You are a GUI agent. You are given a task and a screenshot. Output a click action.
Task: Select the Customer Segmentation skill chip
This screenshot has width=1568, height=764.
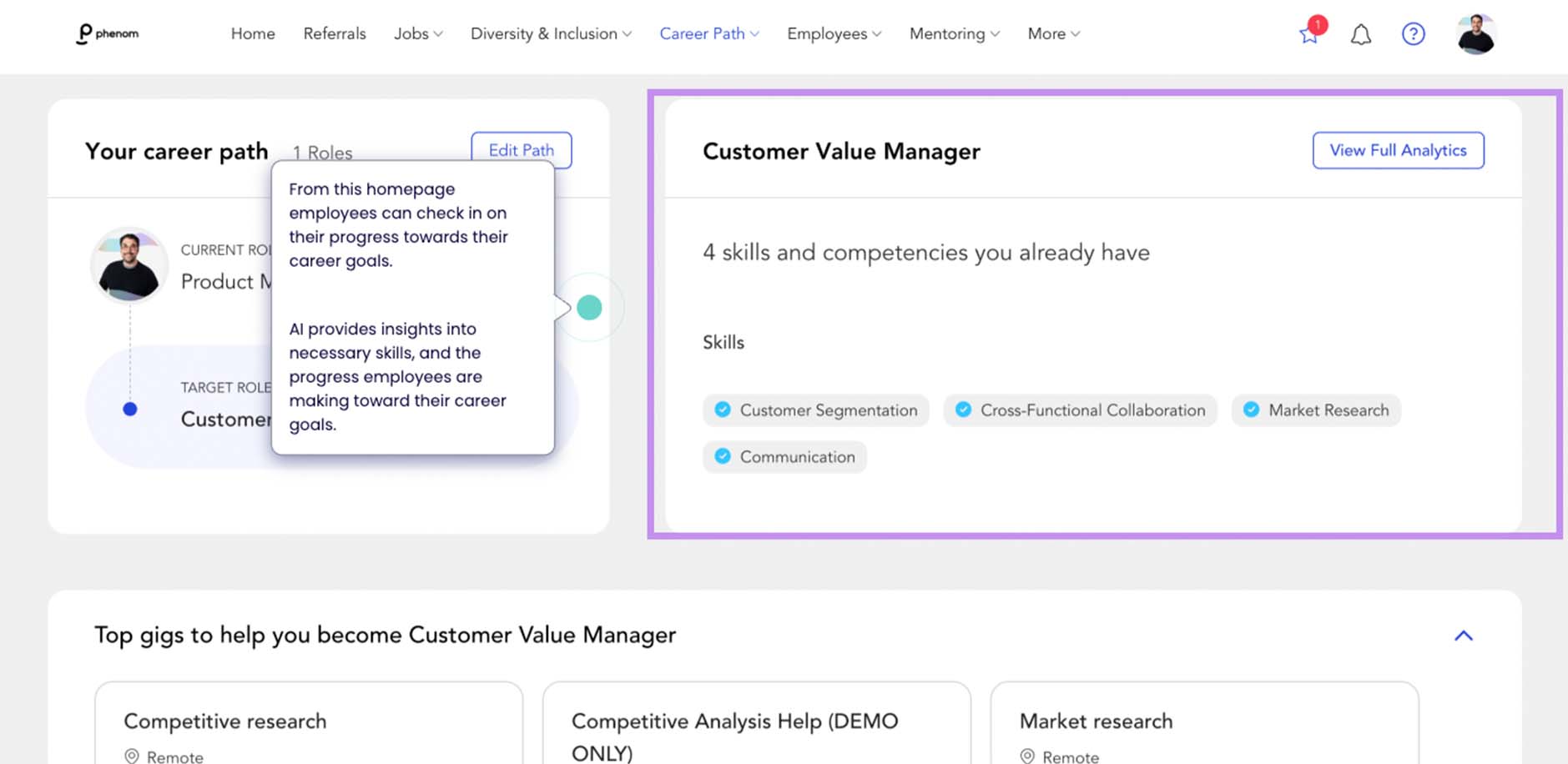coord(815,410)
